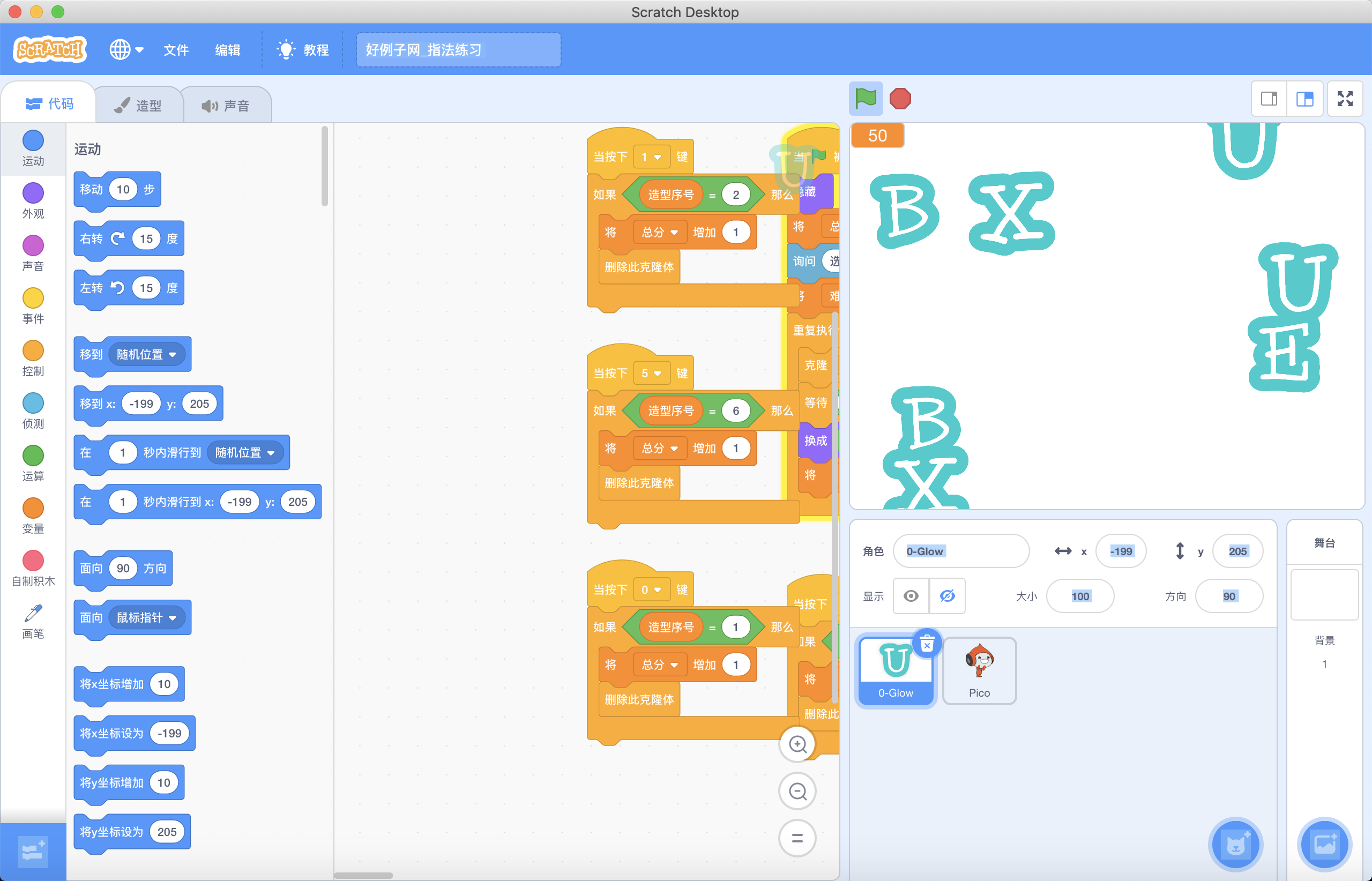The height and width of the screenshot is (881, 1372).
Task: Zoom out the code workspace
Action: (797, 791)
